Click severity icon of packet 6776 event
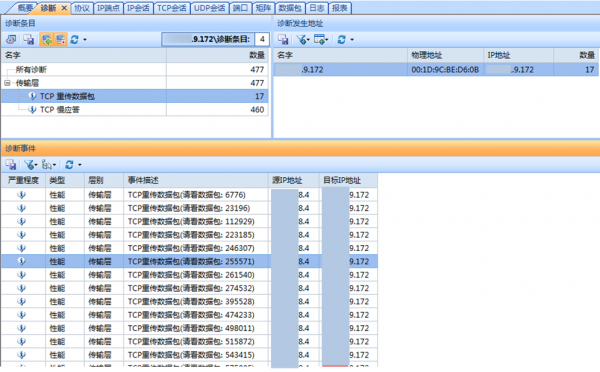This screenshot has width=600, height=372. click(x=22, y=195)
